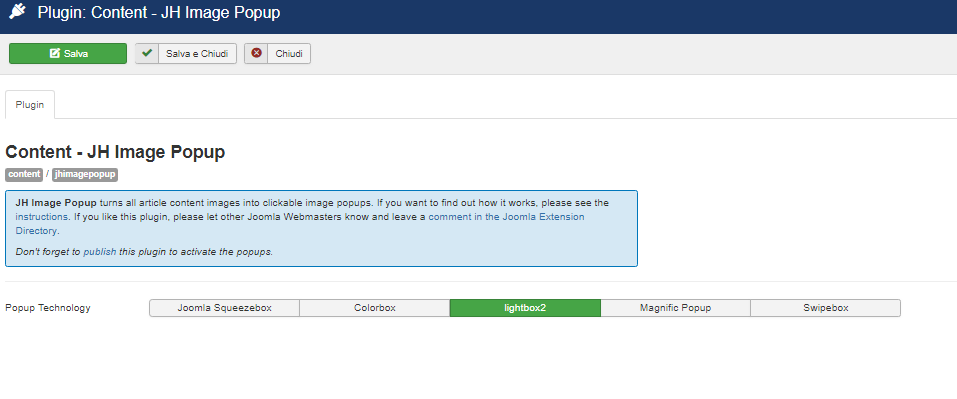Click the Popup Technology label
This screenshot has width=957, height=399.
tap(48, 307)
